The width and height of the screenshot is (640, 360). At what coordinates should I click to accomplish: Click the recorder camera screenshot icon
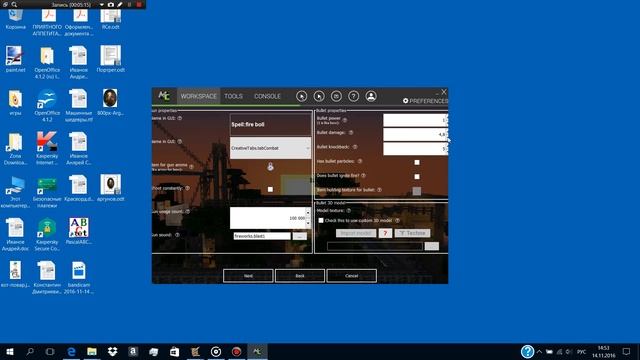coord(111,4)
